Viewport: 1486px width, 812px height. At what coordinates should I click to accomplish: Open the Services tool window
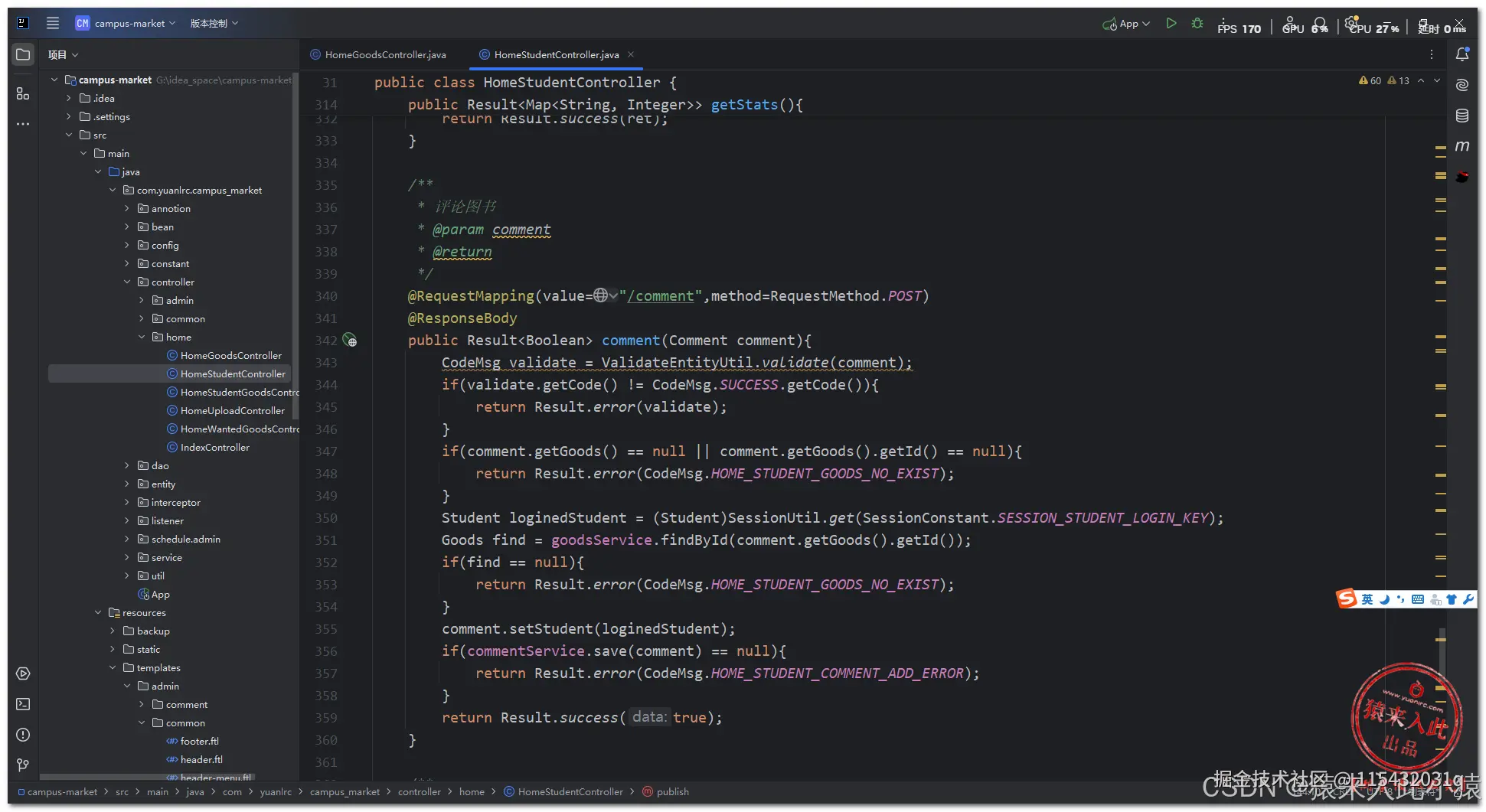(x=23, y=673)
